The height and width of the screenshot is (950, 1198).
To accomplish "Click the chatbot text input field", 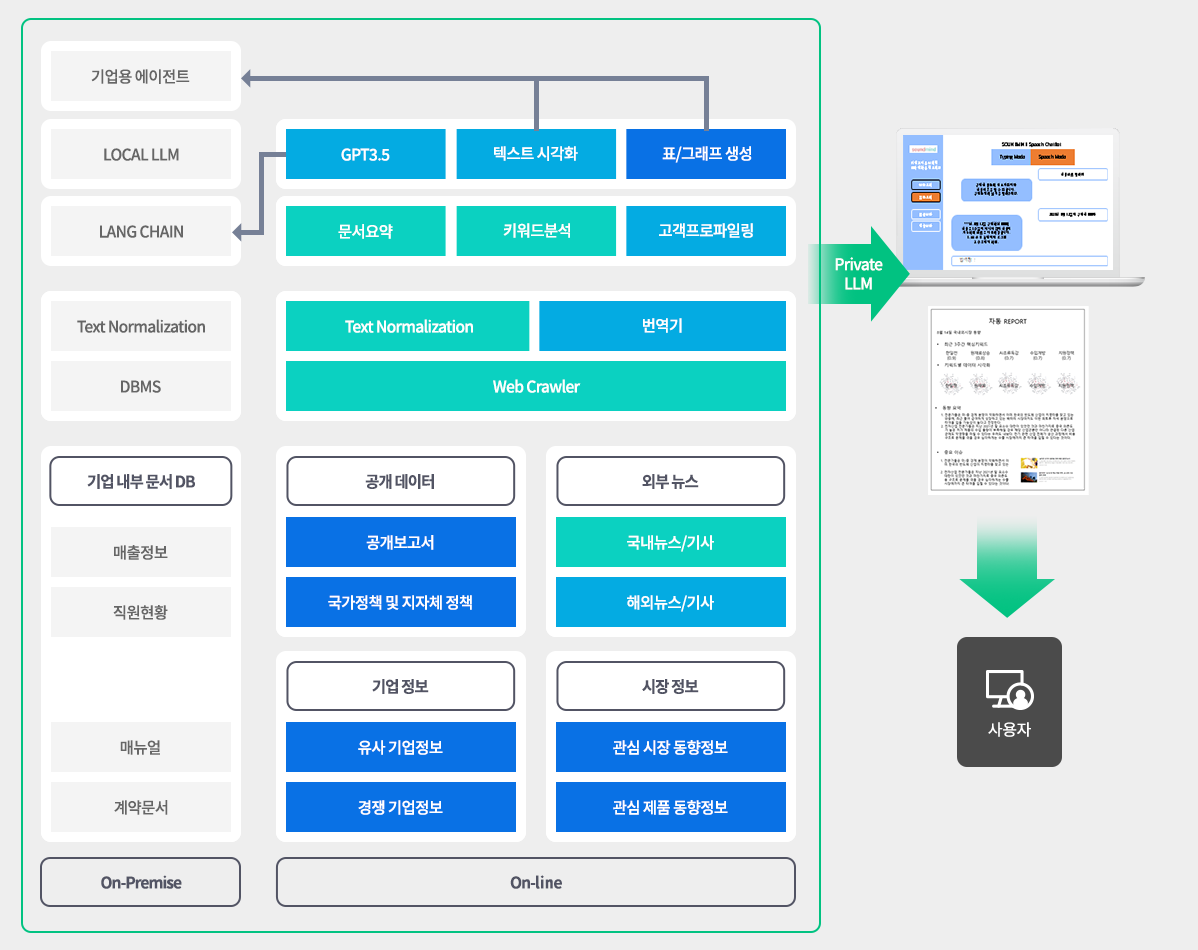I will 1028,260.
